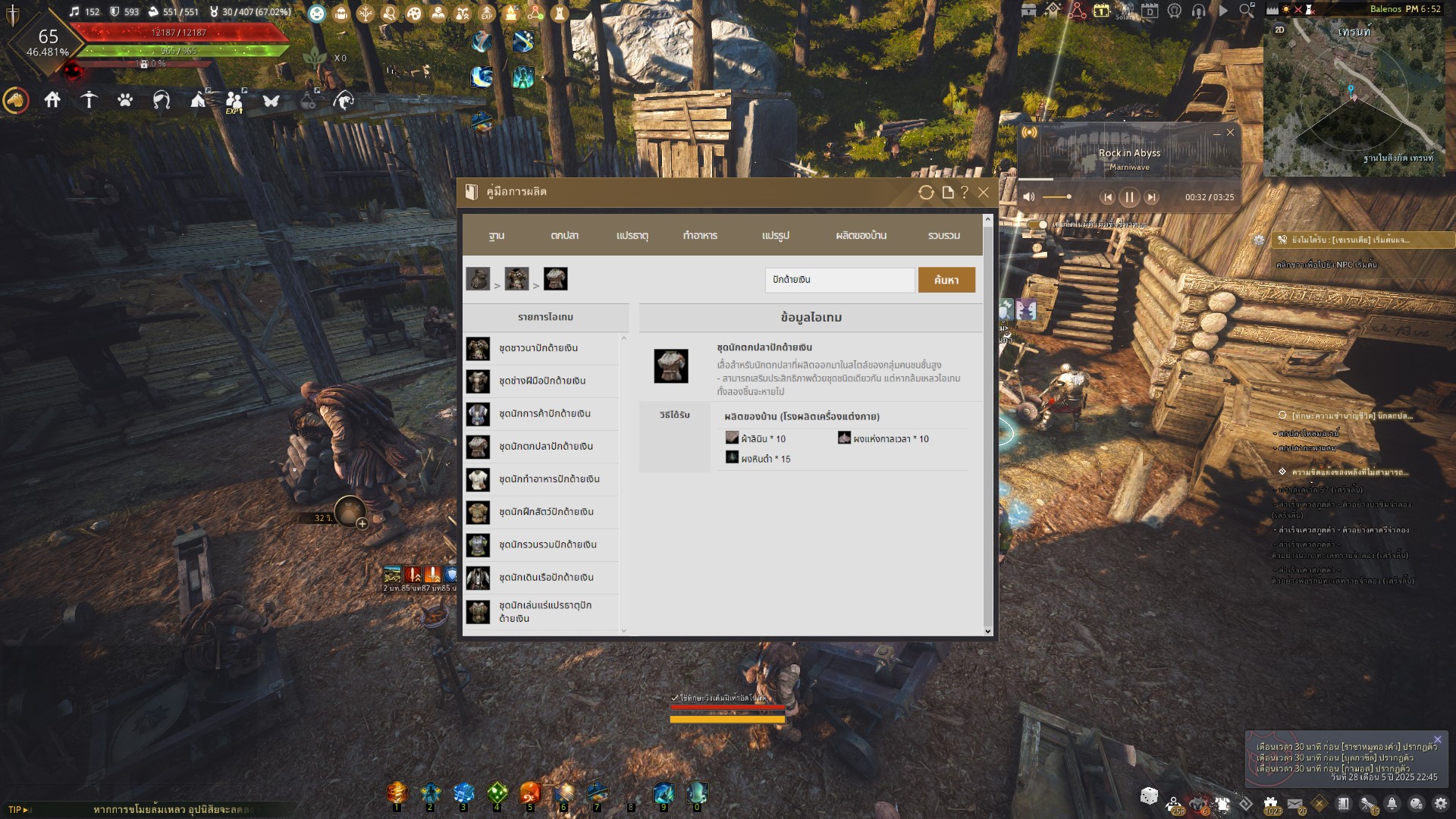Go to previous track in music player
Image resolution: width=1456 pixels, height=819 pixels.
point(1107,197)
